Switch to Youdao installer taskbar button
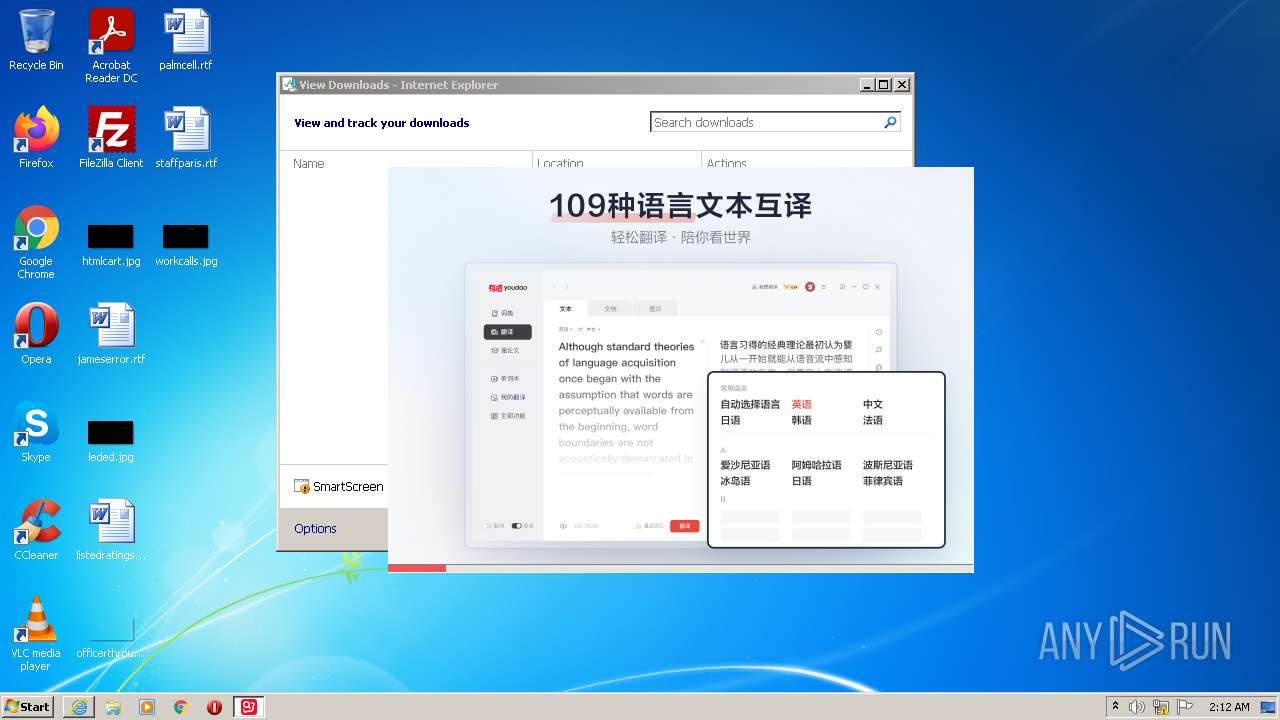Viewport: 1280px width, 720px height. (248, 707)
